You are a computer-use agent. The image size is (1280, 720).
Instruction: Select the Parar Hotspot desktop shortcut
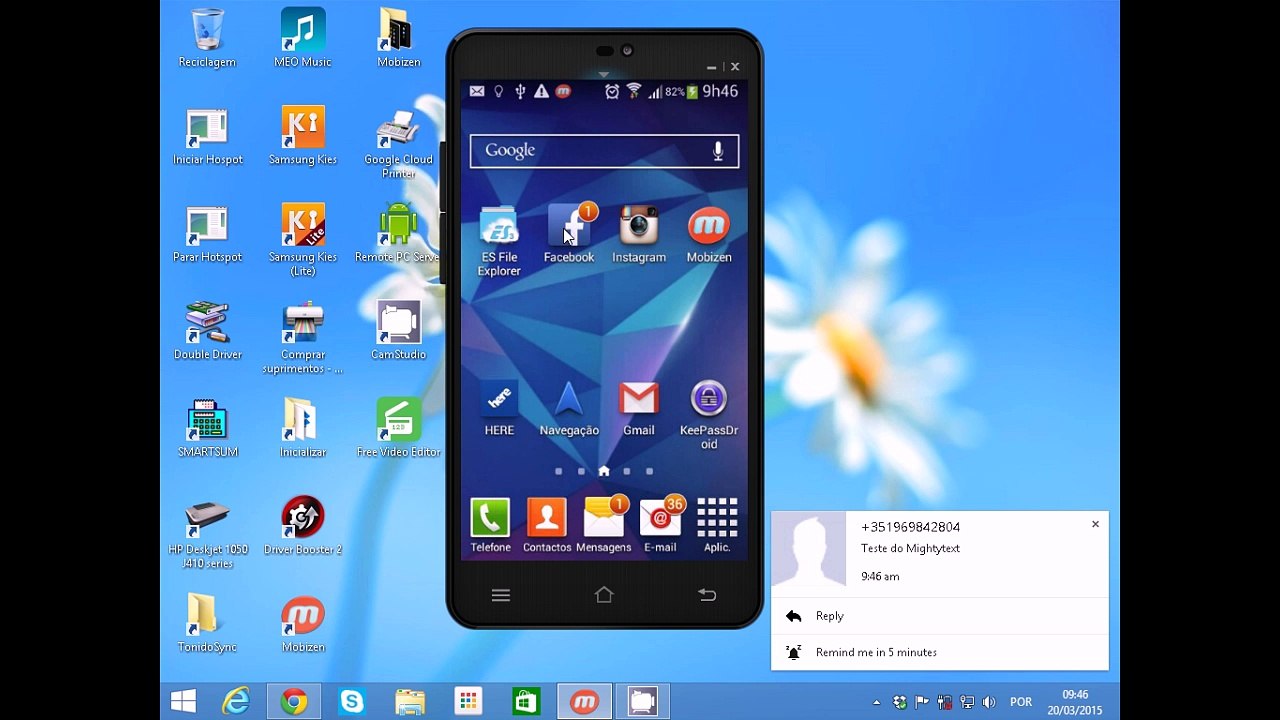(x=207, y=235)
